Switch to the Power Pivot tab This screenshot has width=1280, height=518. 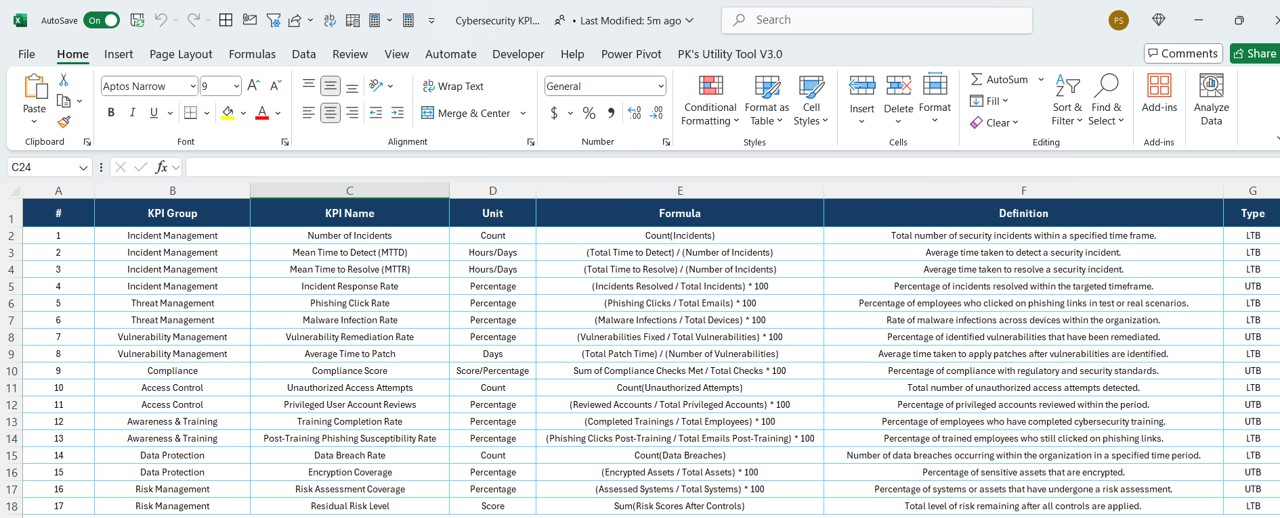(631, 54)
